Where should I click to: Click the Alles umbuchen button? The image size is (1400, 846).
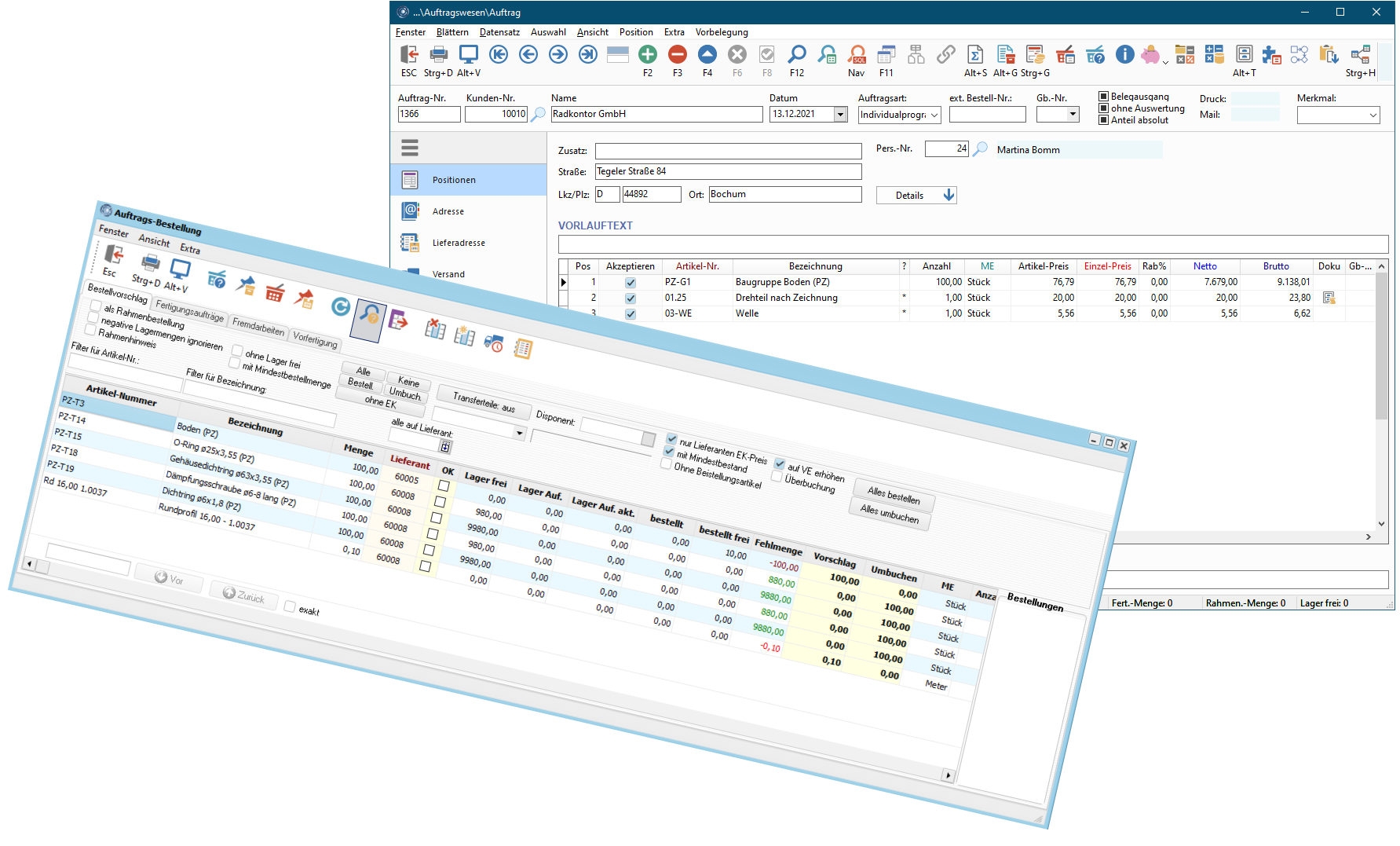[890, 514]
